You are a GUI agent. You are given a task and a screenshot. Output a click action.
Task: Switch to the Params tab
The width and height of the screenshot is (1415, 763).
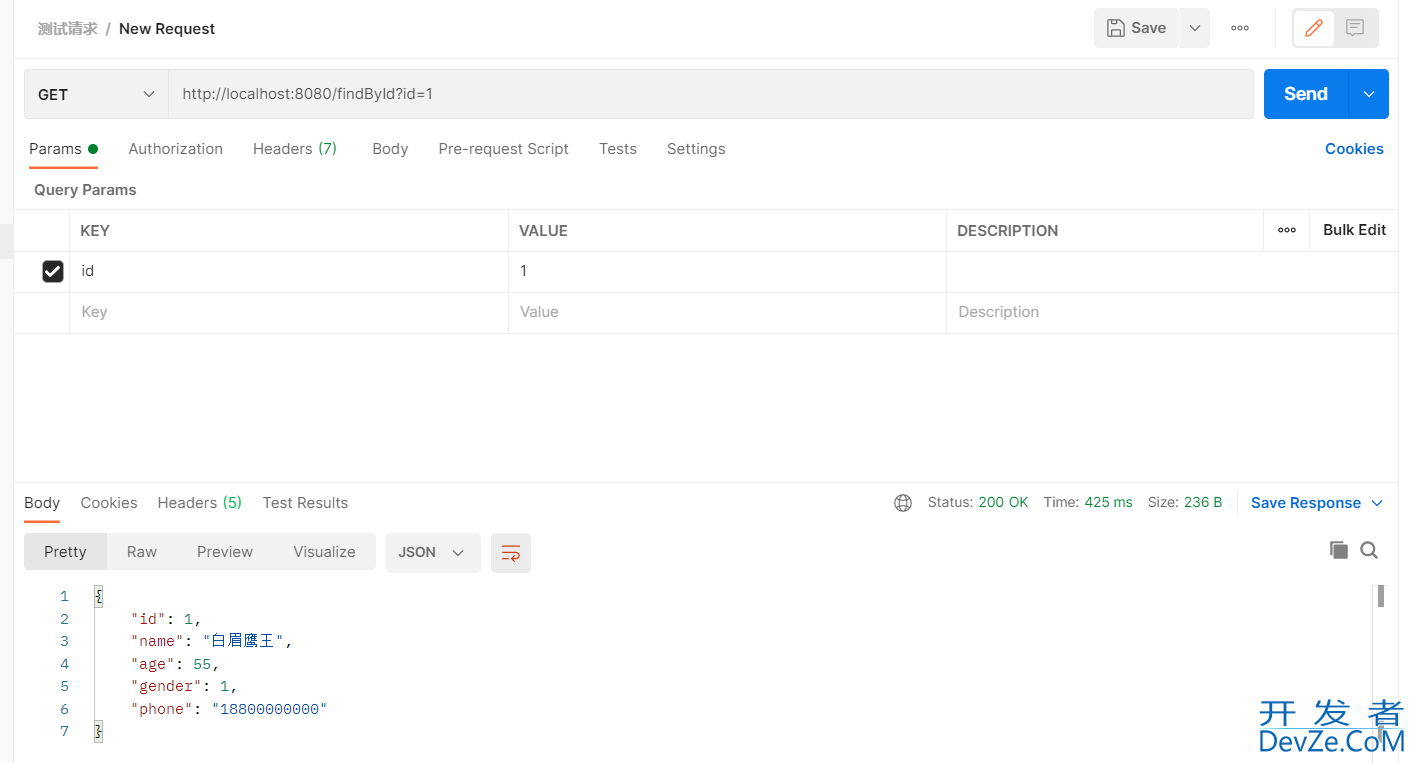point(63,149)
